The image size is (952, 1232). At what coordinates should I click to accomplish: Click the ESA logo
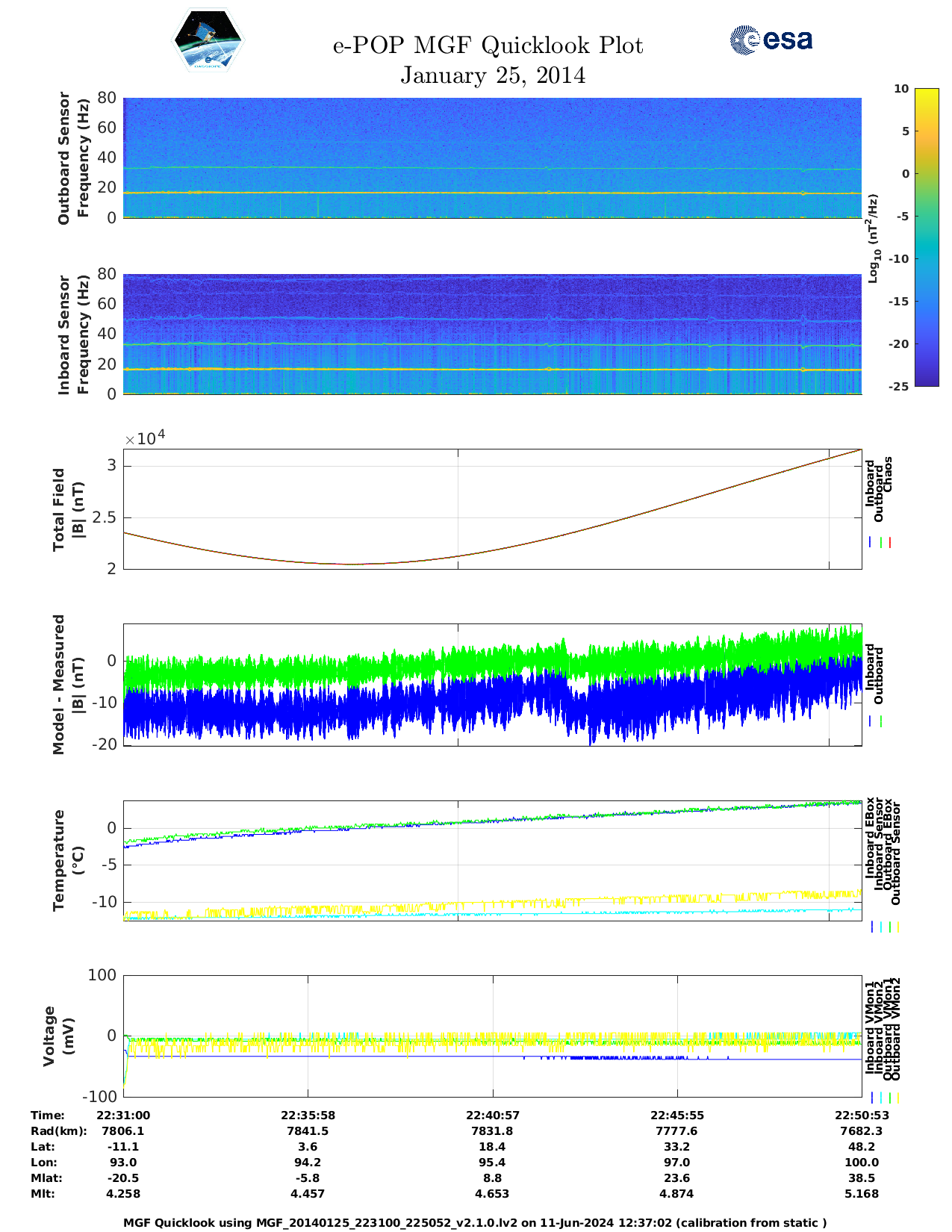(x=771, y=40)
